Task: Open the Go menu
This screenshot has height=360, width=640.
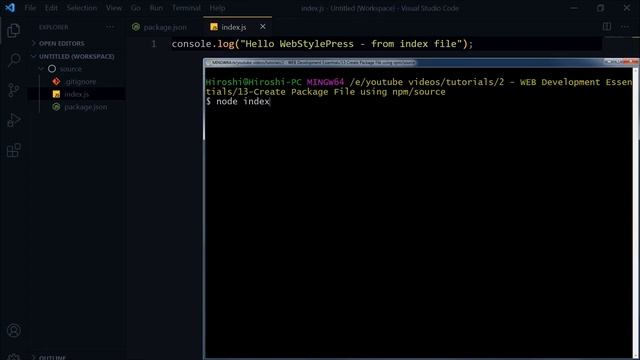Action: click(x=136, y=8)
